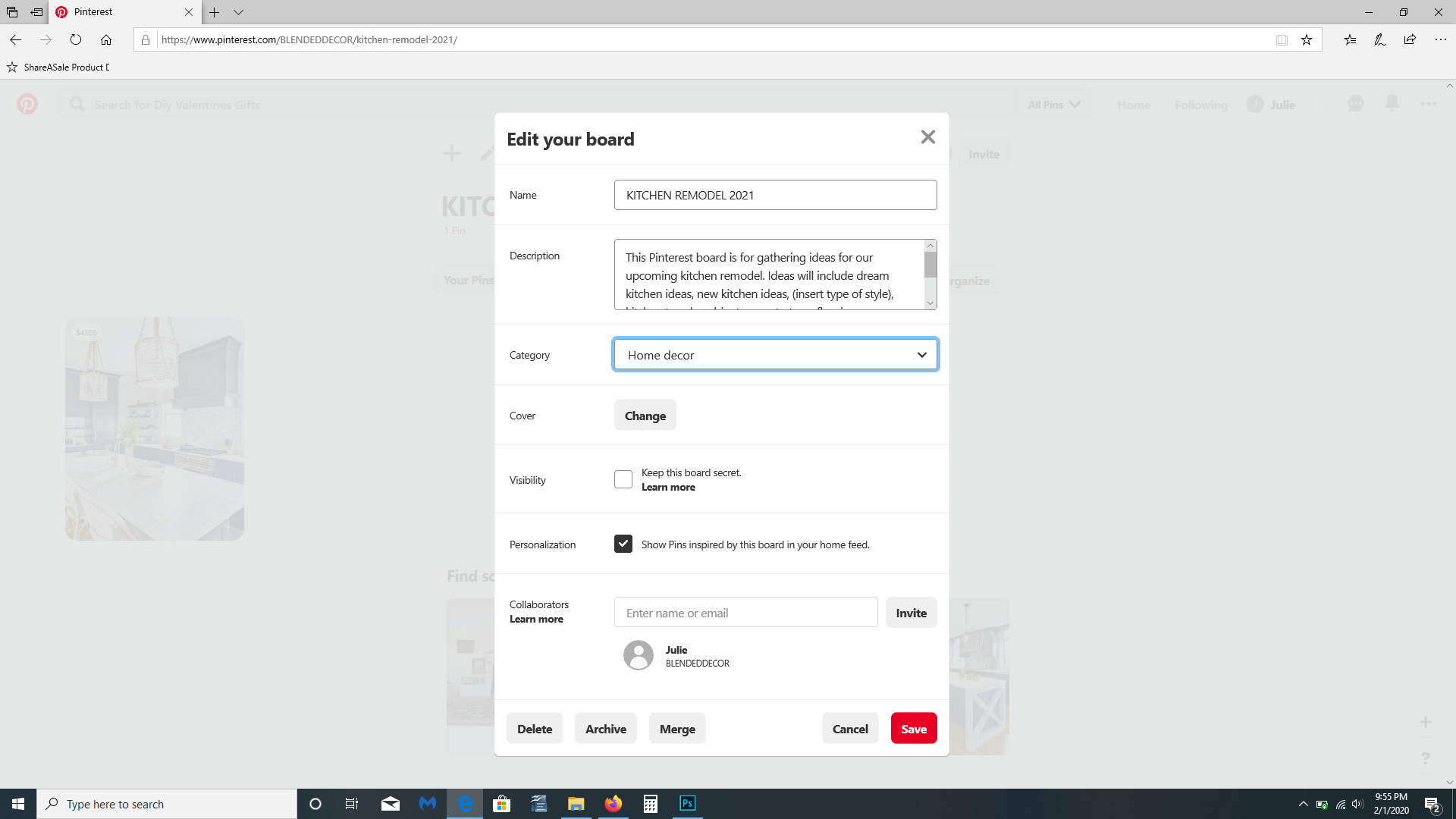1456x819 pixels.
Task: Click the Share this page icon
Action: pos(1410,40)
